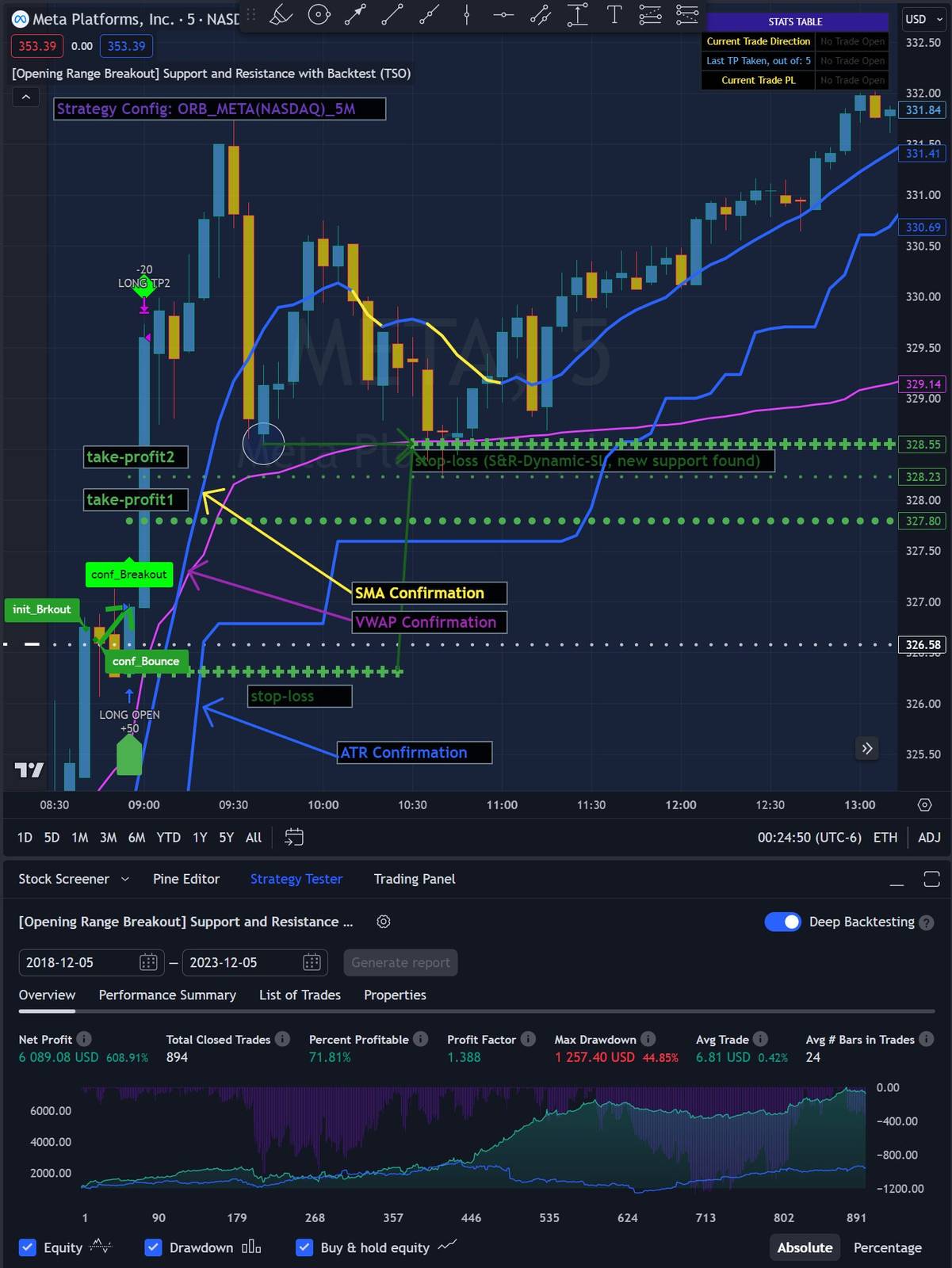The height and width of the screenshot is (1268, 952).
Task: Toggle ADJ adjusted data option
Action: [929, 837]
